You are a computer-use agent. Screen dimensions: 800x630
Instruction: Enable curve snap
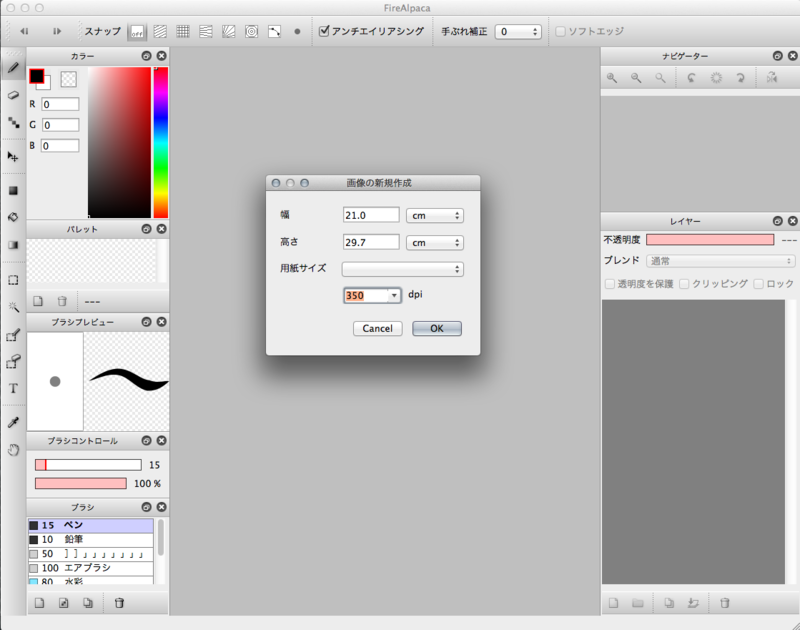[274, 32]
